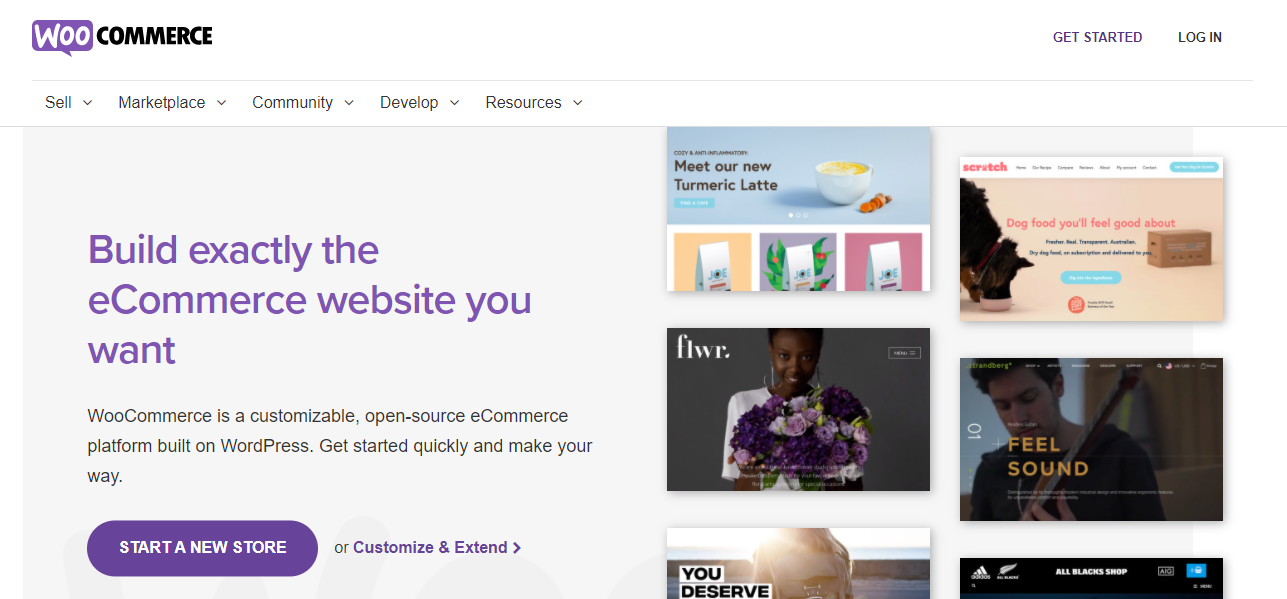
Task: Click the flwr. Menu button in thumbnail
Action: (904, 353)
